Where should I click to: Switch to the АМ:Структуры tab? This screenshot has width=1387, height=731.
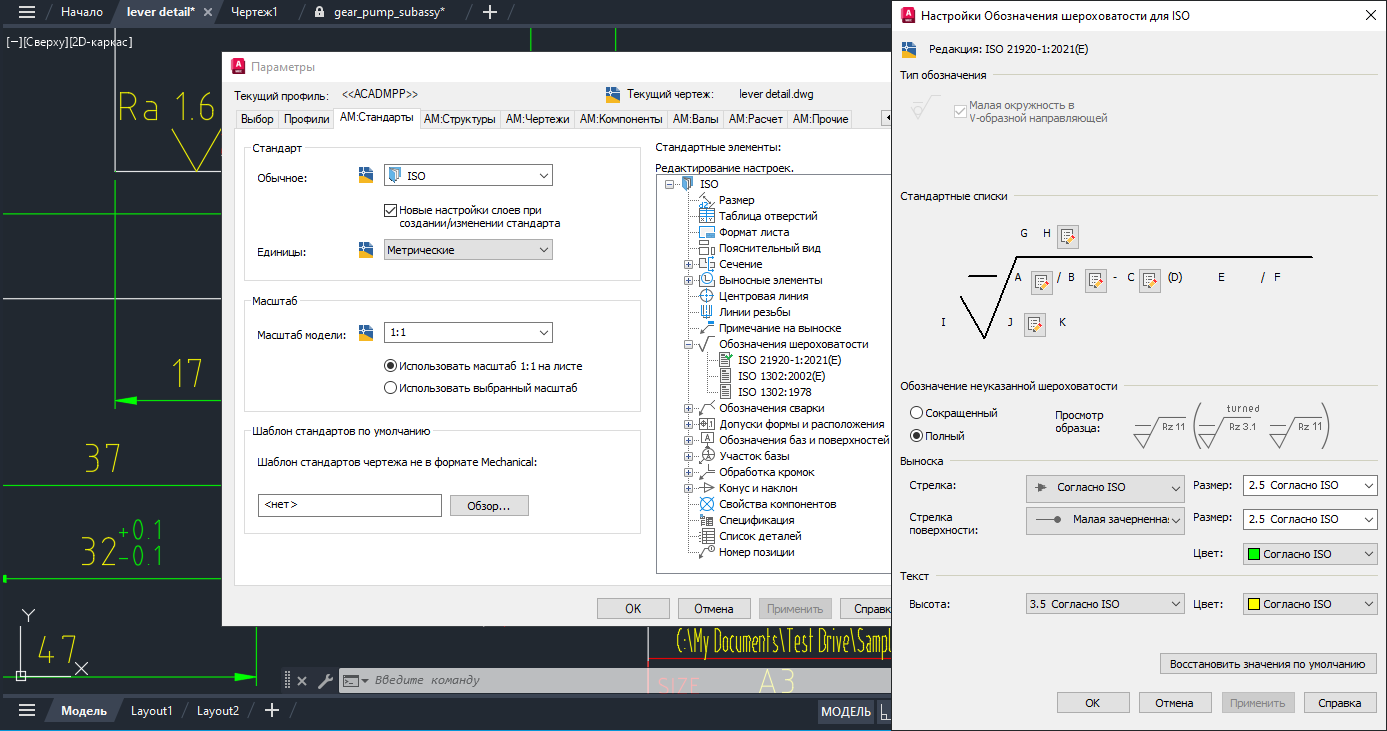pos(459,119)
